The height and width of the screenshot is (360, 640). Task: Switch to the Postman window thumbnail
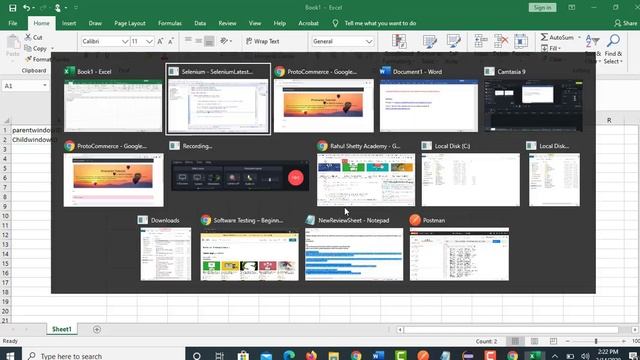[x=459, y=254]
